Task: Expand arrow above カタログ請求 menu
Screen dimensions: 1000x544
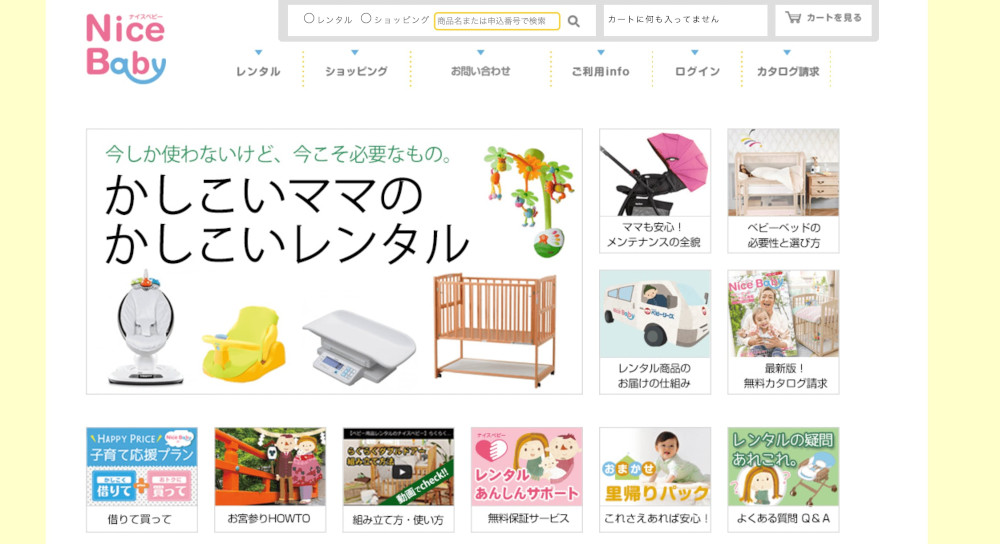Action: (787, 52)
